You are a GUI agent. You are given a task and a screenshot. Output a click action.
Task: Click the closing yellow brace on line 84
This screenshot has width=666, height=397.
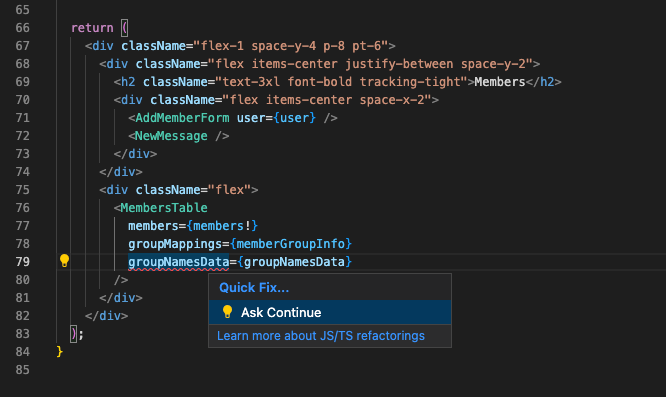click(60, 352)
